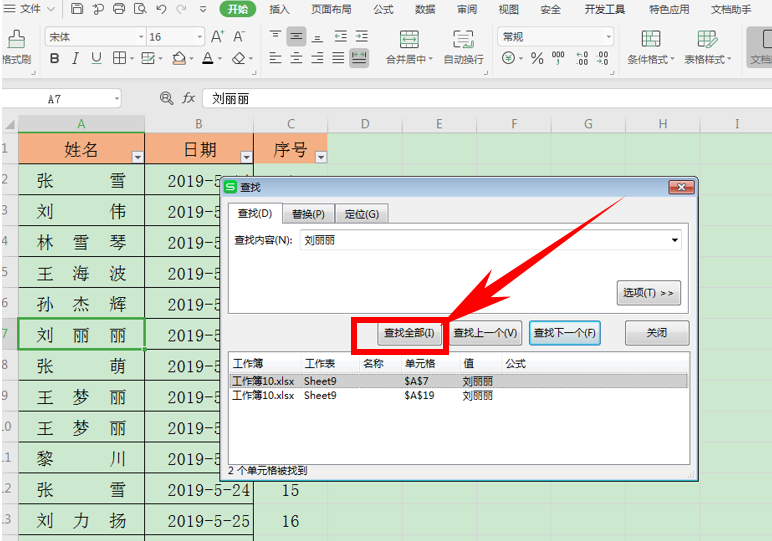Image resolution: width=772 pixels, height=541 pixels.
Task: Select the Format Painter (格式刷) brush
Action: [16, 39]
